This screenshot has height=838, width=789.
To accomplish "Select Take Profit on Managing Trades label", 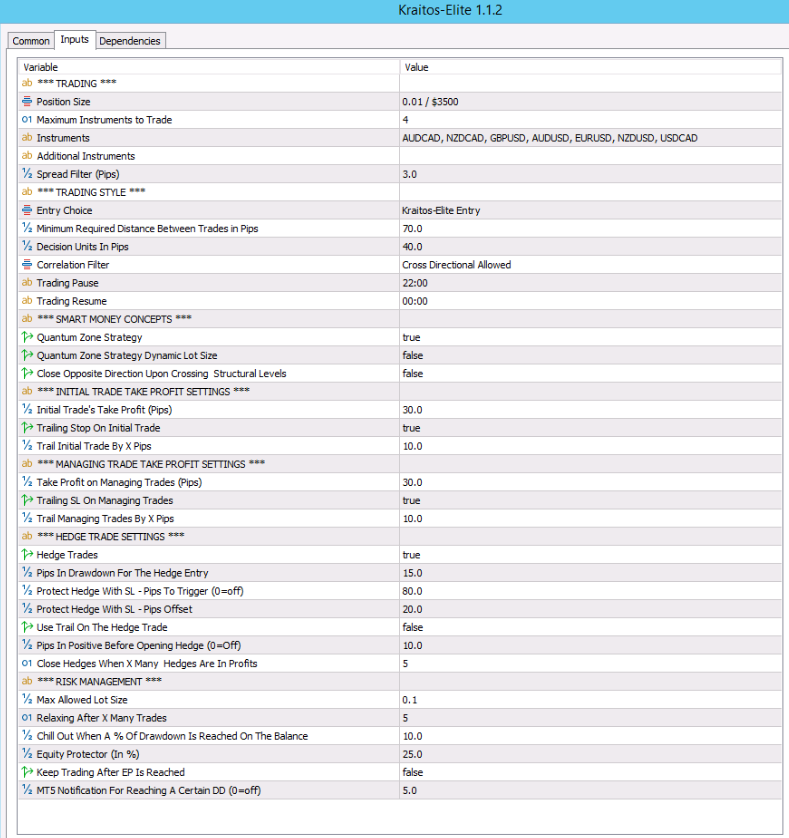I will tap(119, 482).
